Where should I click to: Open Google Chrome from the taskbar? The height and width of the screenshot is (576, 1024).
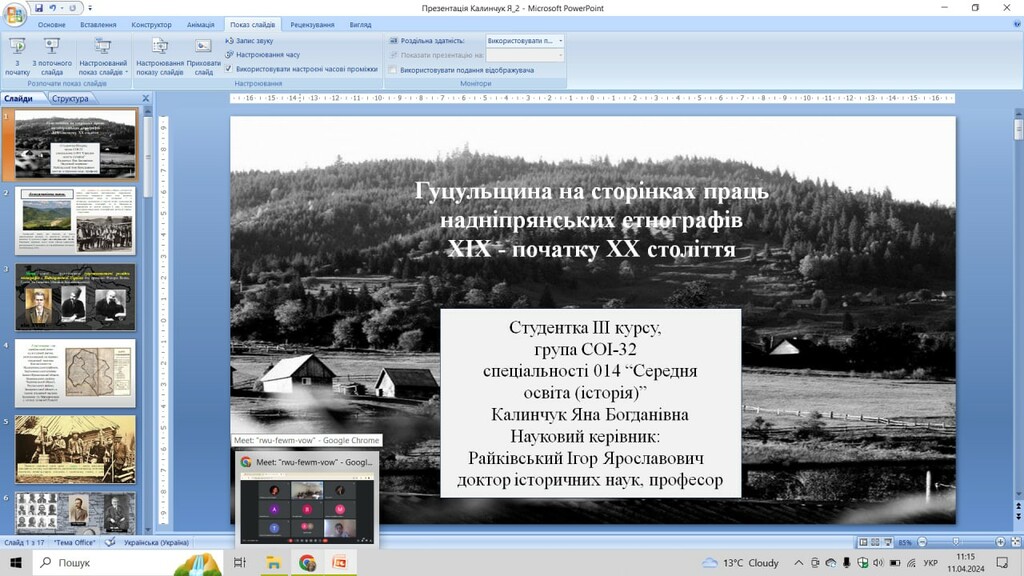click(307, 563)
